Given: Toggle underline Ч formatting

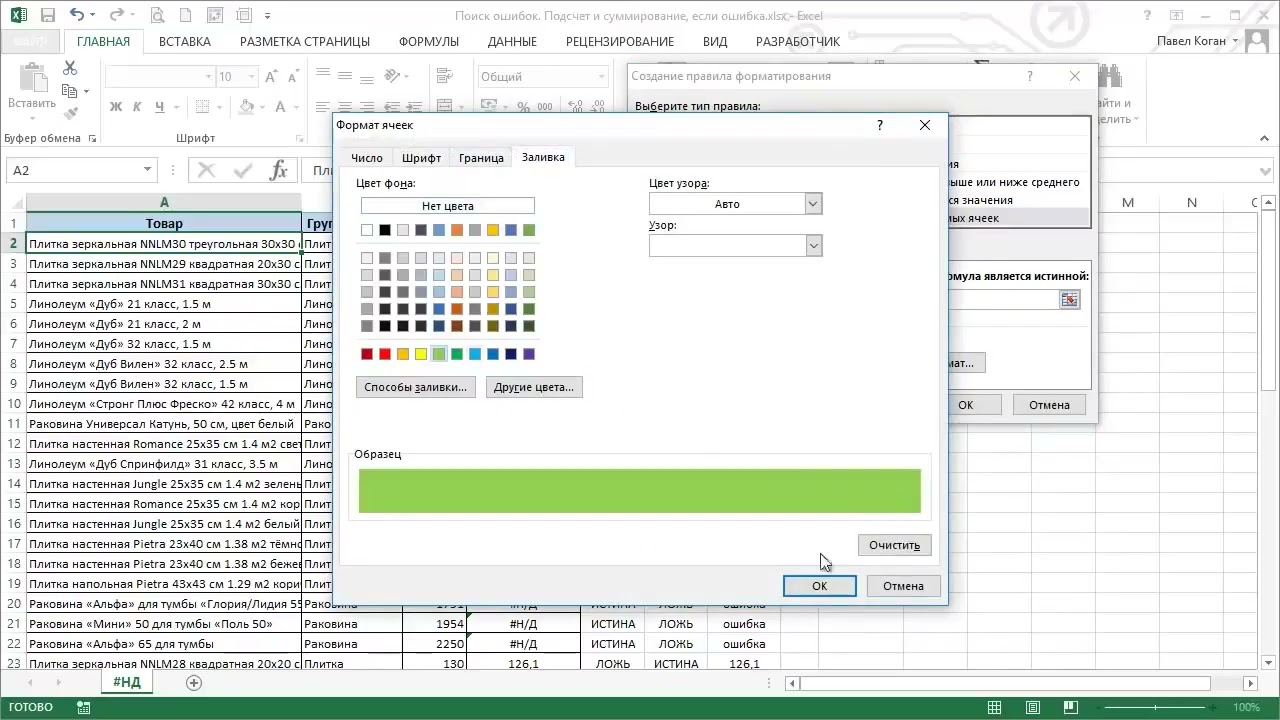Looking at the screenshot, I should click(158, 107).
